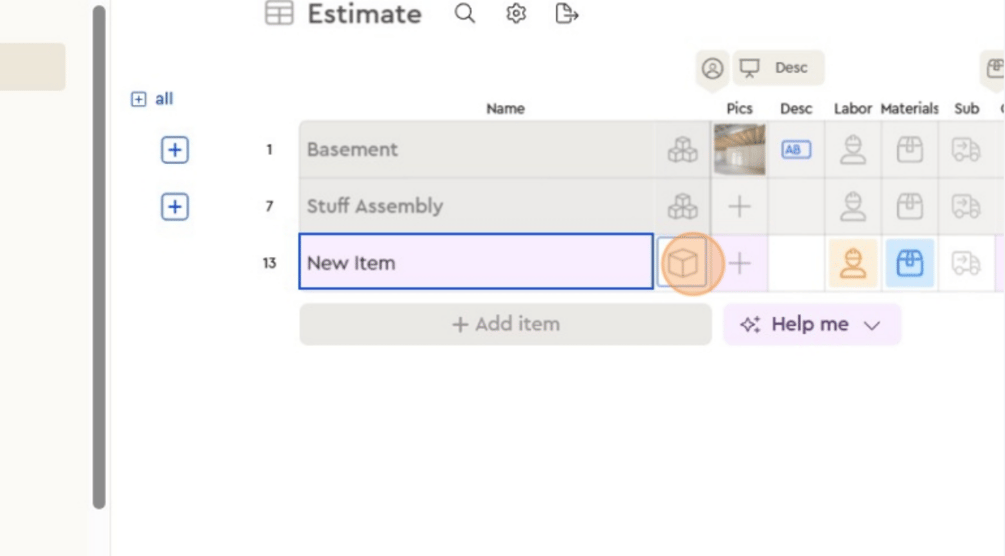1005x556 pixels.
Task: Click the Estimate table grid icon
Action: click(x=279, y=13)
